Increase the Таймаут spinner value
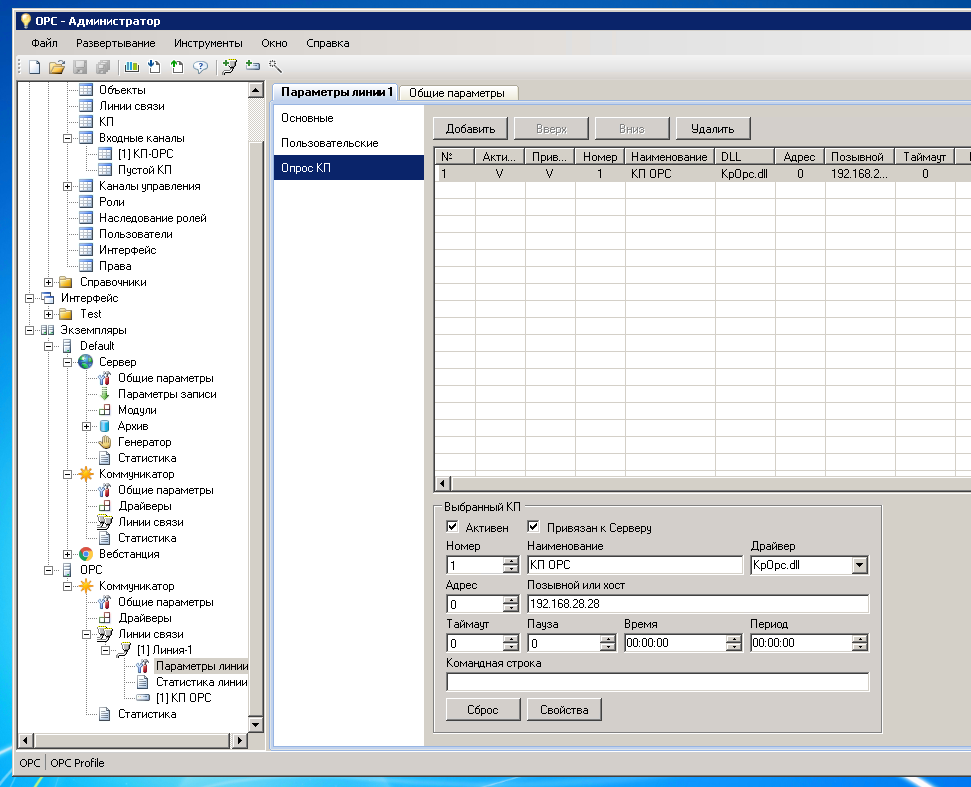Screen dimensions: 971x787 (x=511, y=639)
